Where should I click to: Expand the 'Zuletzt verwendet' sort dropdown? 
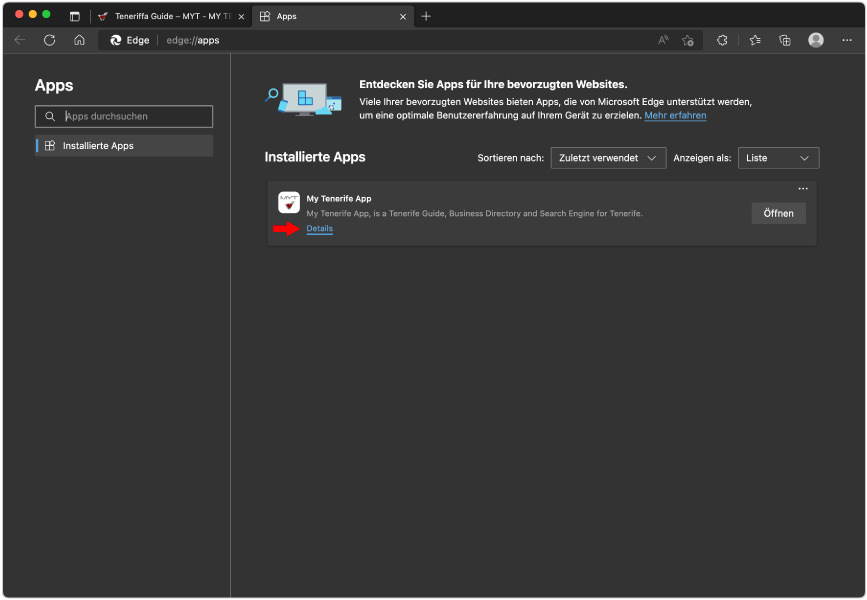[608, 158]
